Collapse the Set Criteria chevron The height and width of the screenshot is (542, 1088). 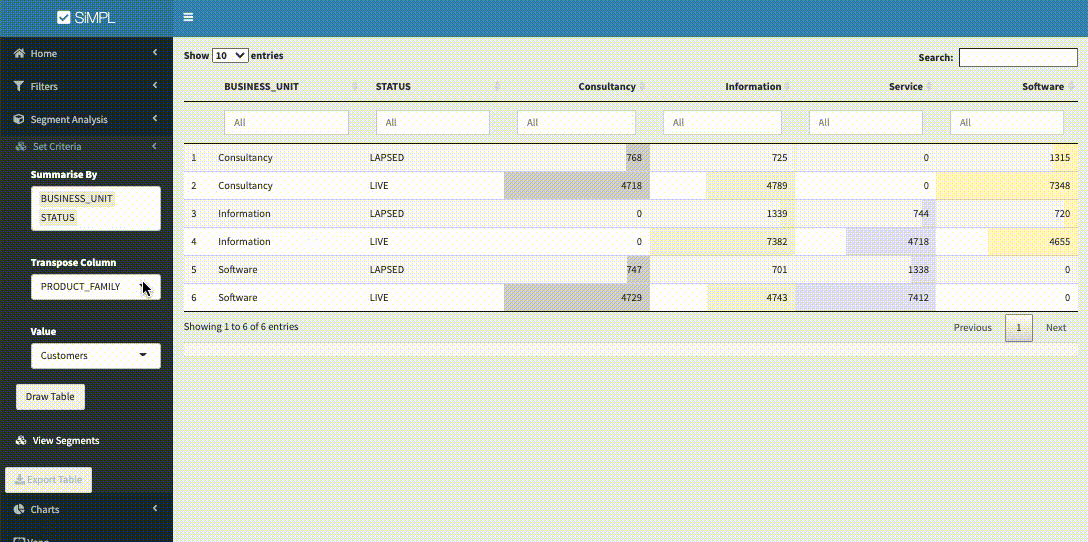[x=154, y=146]
